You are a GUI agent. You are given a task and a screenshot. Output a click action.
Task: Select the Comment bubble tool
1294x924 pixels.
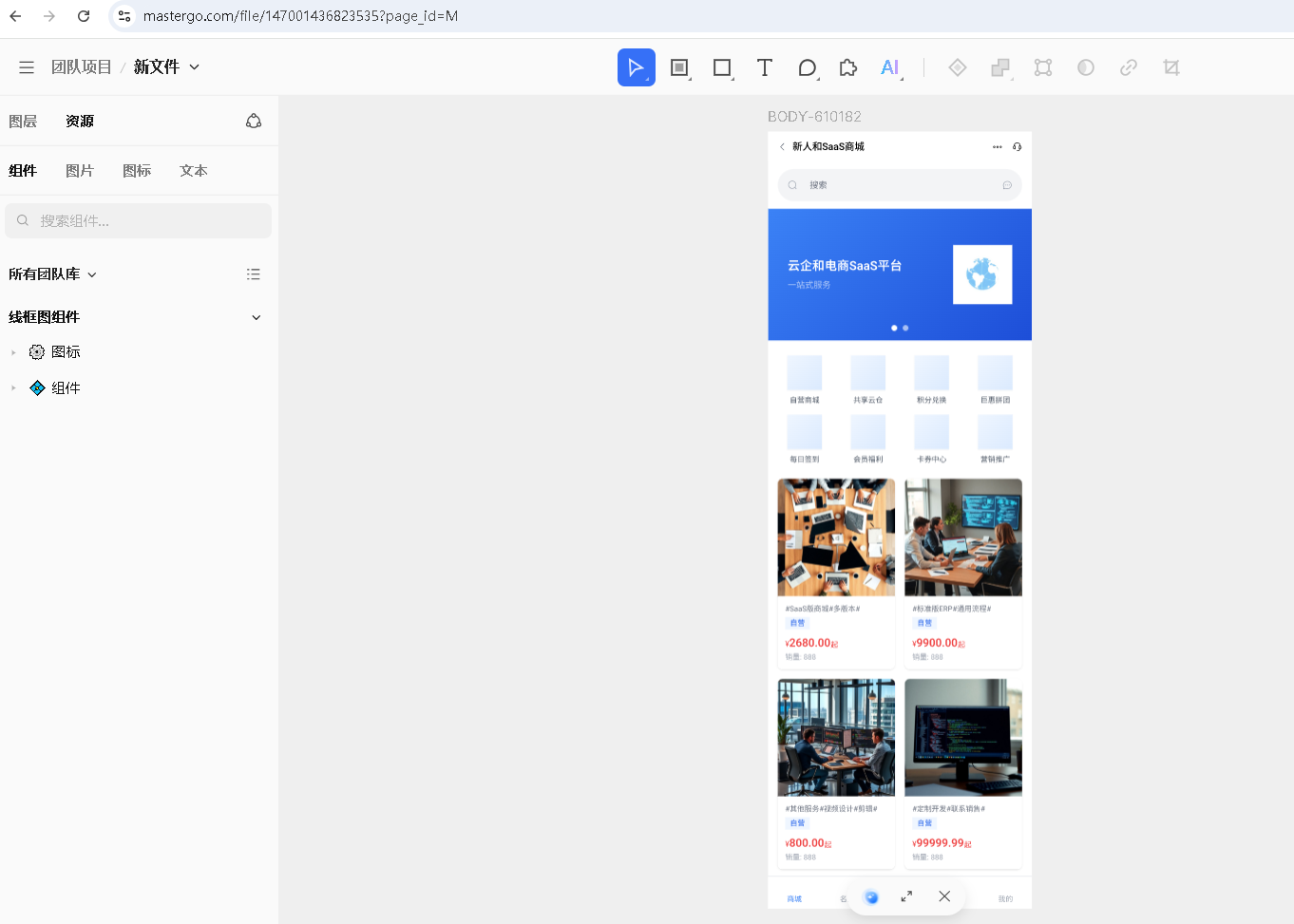(x=808, y=67)
